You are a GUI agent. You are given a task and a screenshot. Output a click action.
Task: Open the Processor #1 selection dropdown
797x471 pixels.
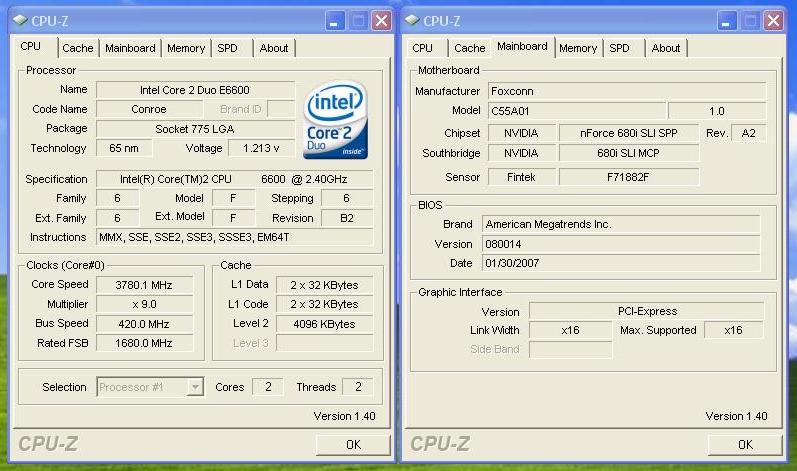[x=195, y=387]
